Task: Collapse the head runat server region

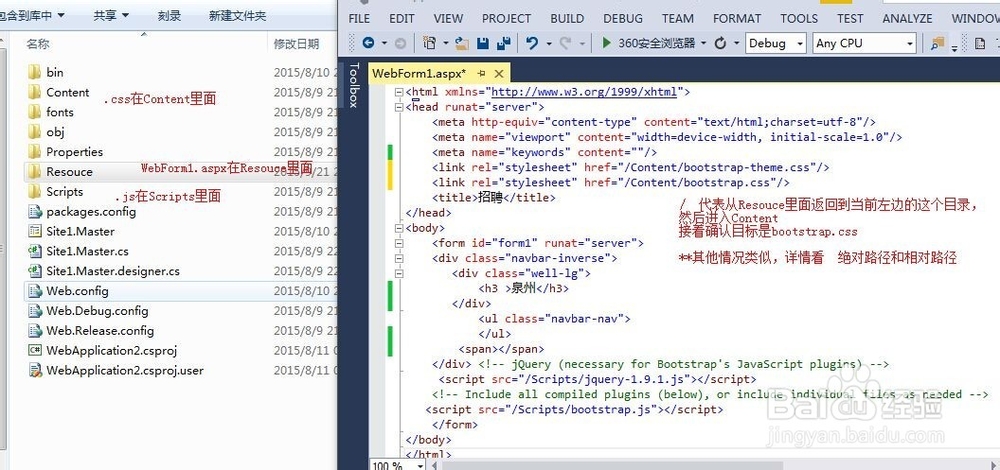Action: (399, 107)
